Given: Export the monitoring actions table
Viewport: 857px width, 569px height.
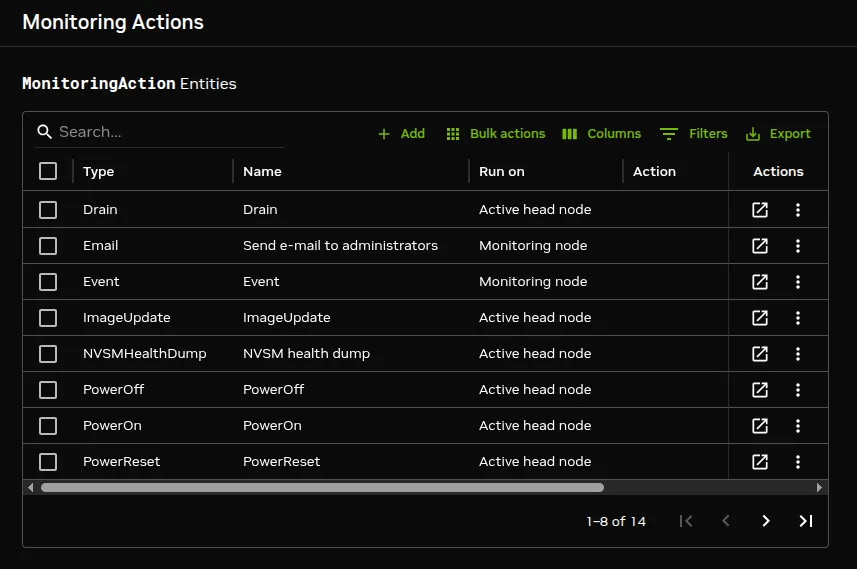Looking at the screenshot, I should point(778,134).
